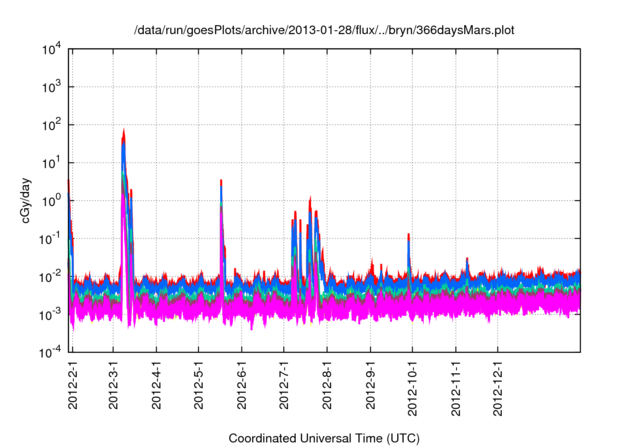640x448 pixels.
Task: Click the cGy/day y-axis label
Action: pyautogui.click(x=26, y=200)
